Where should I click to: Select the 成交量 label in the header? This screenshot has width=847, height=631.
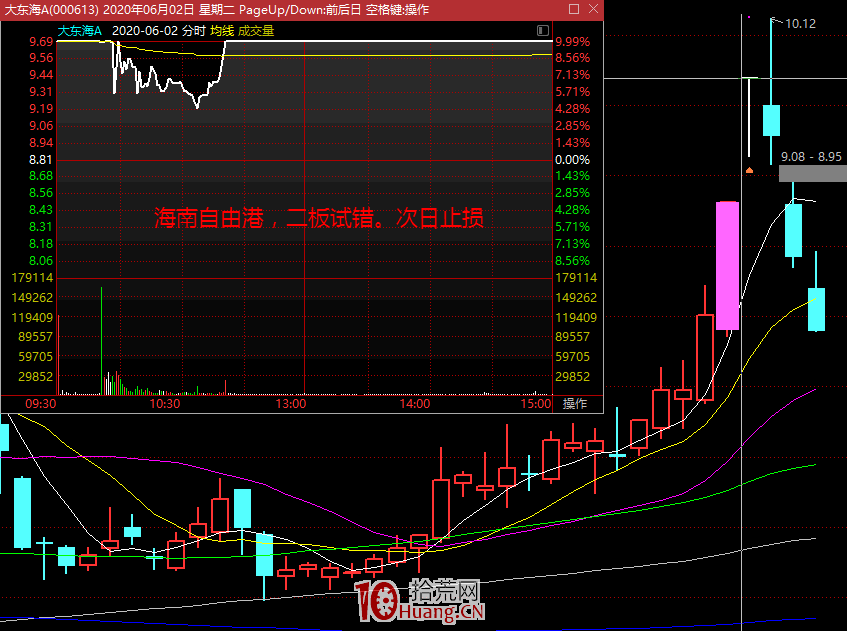[256, 31]
